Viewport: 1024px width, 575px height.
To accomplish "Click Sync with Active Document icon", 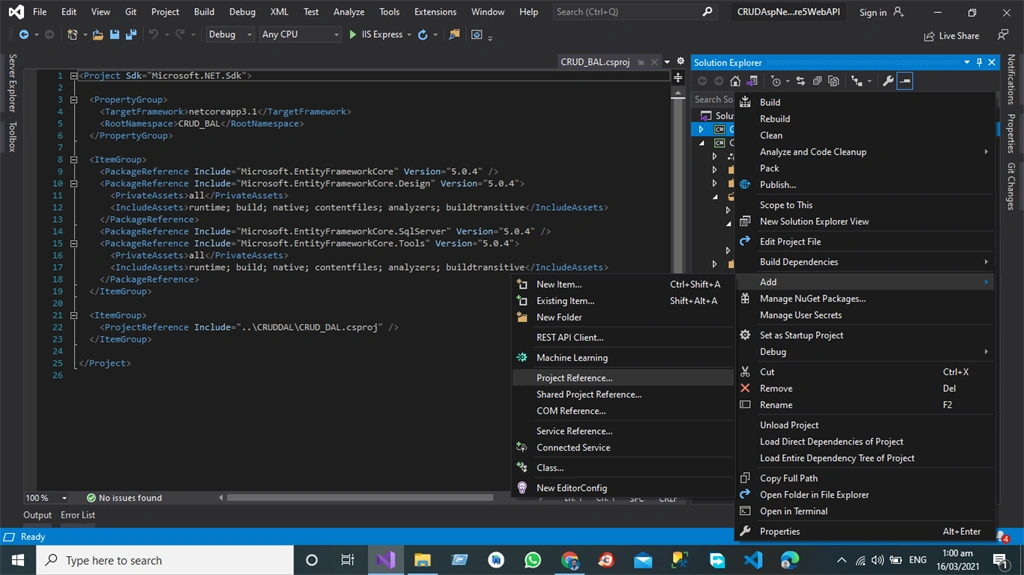I will pyautogui.click(x=801, y=81).
